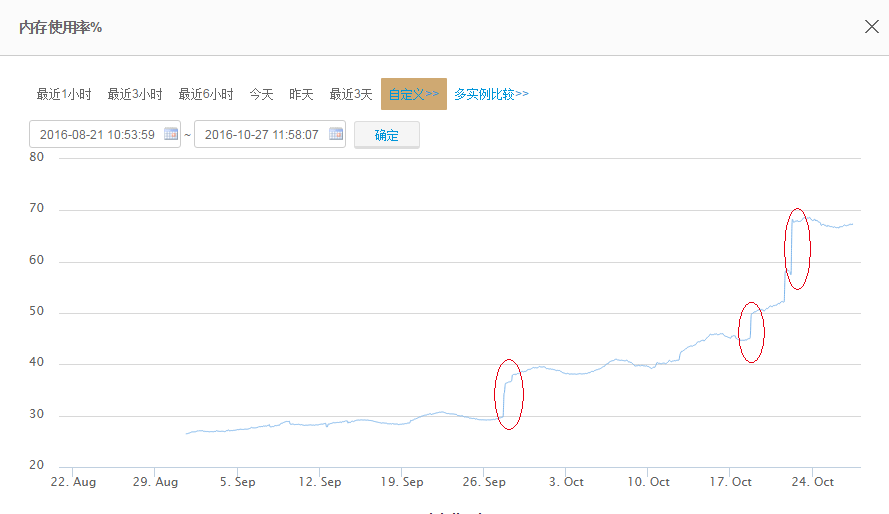Screen dimensions: 889x514
Task: Click the 20 y-axis value
Action: coord(36,465)
